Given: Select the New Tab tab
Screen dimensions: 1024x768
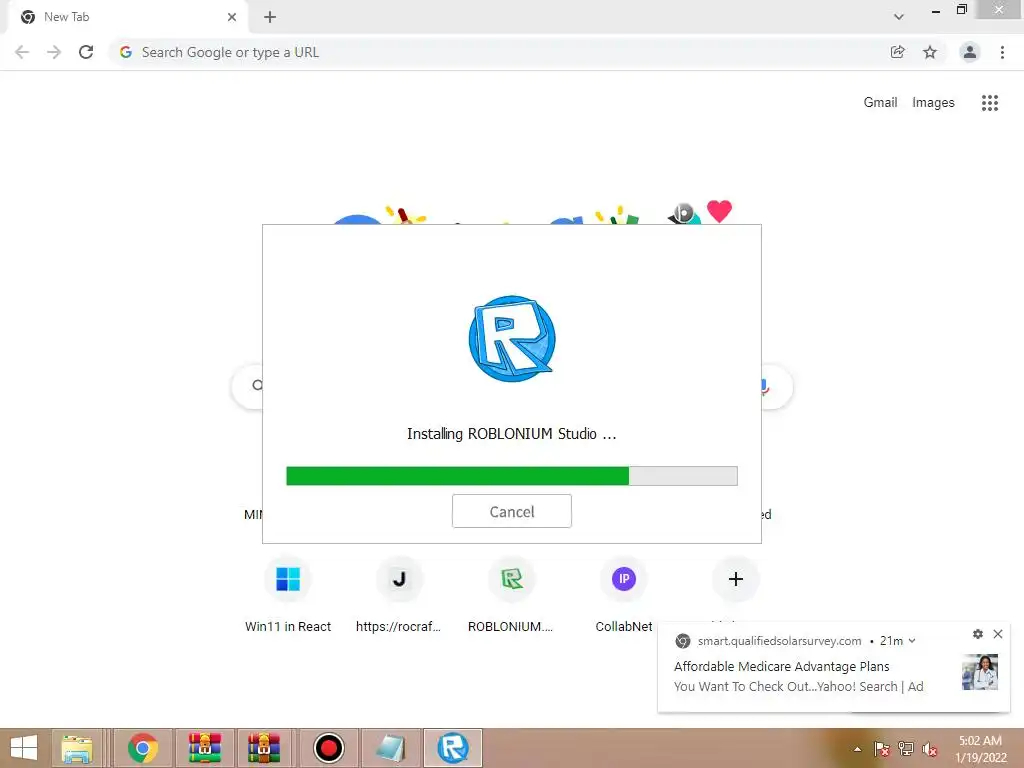Looking at the screenshot, I should (127, 17).
